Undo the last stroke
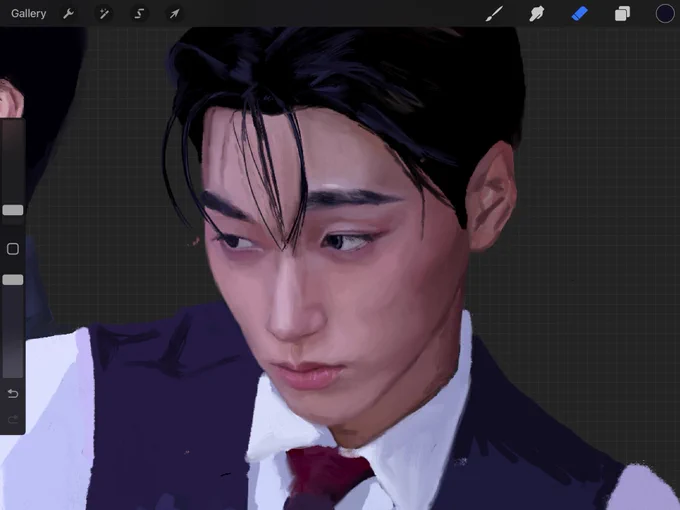This screenshot has width=680, height=510. [13, 394]
